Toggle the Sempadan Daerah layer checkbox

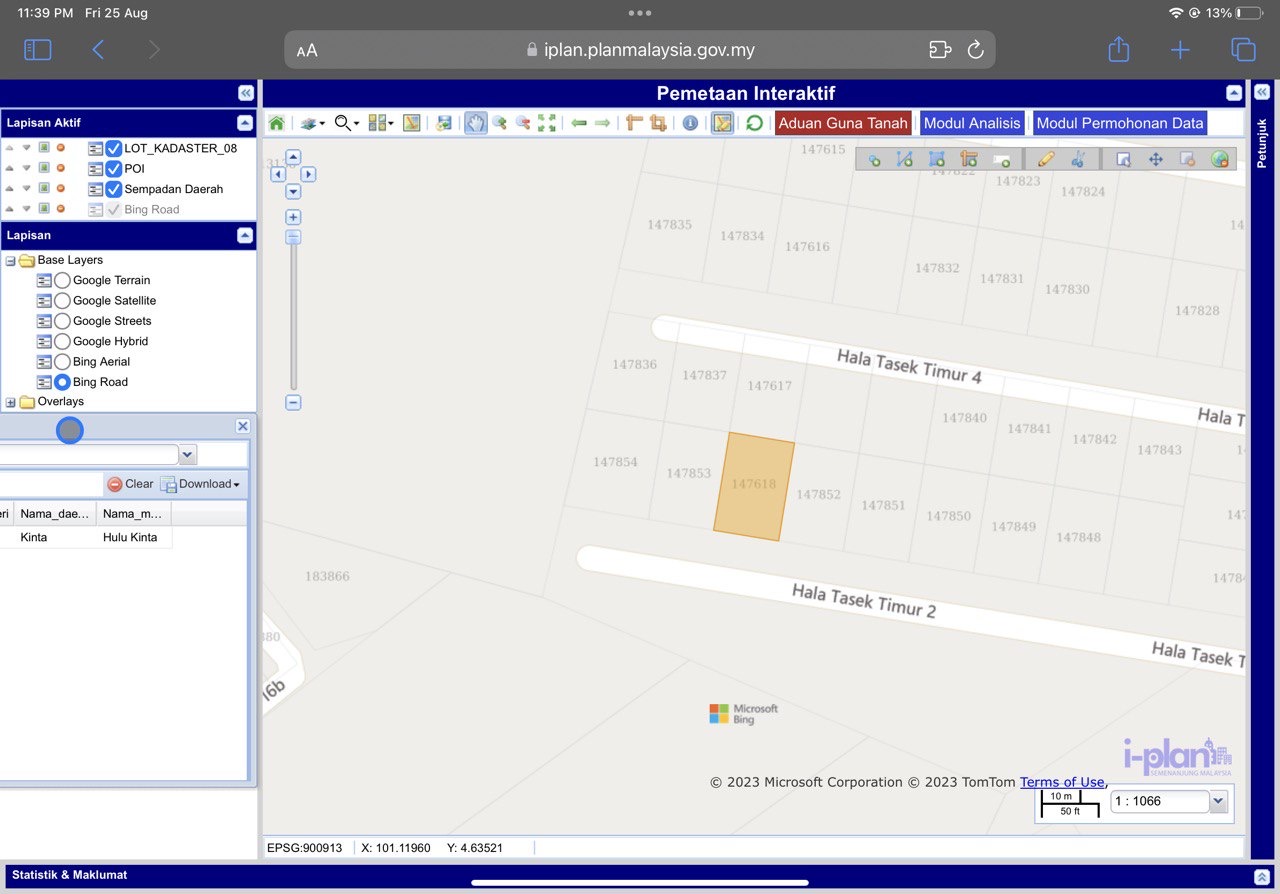point(114,189)
